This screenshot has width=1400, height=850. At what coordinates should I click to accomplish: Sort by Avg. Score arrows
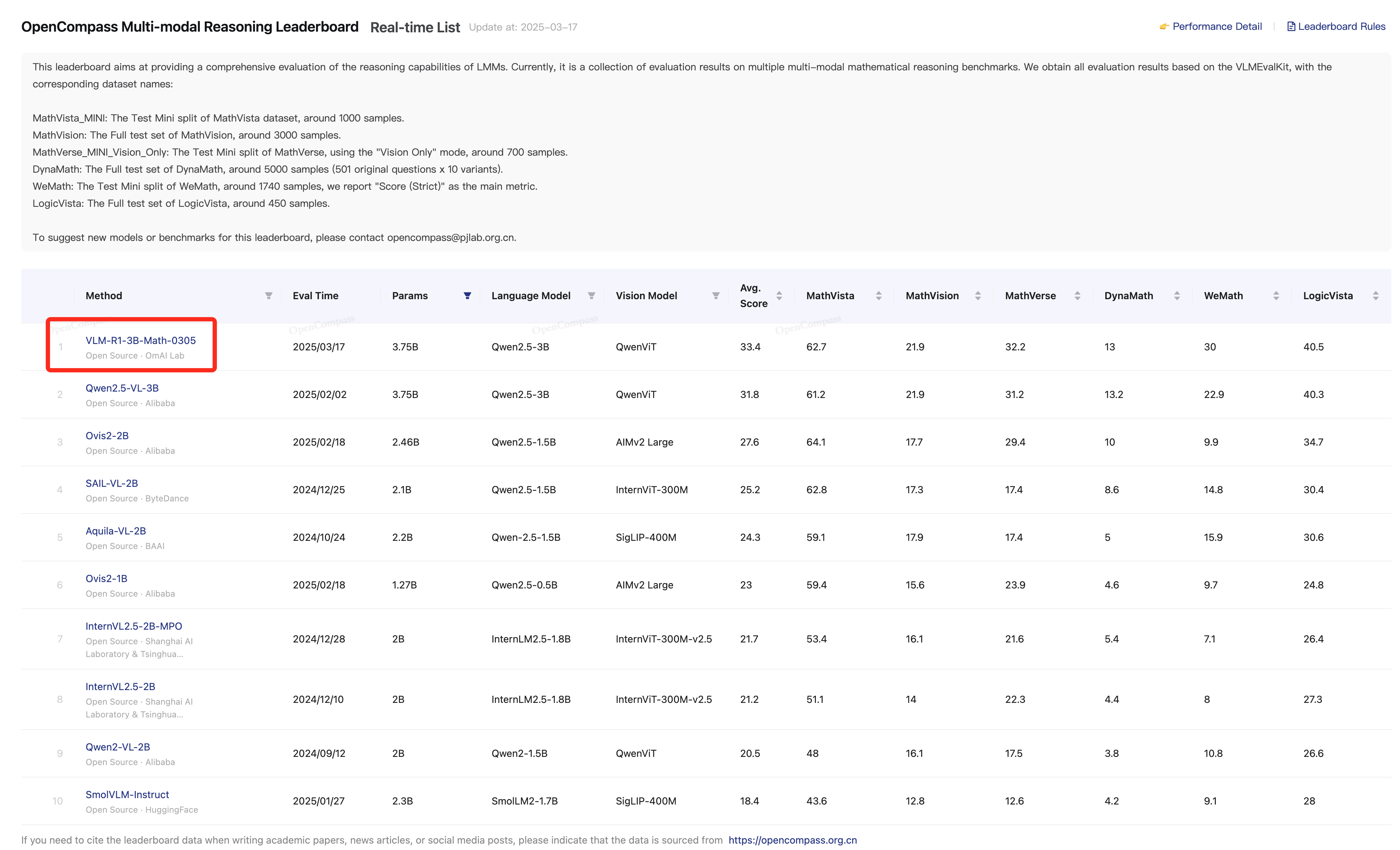[x=779, y=296]
